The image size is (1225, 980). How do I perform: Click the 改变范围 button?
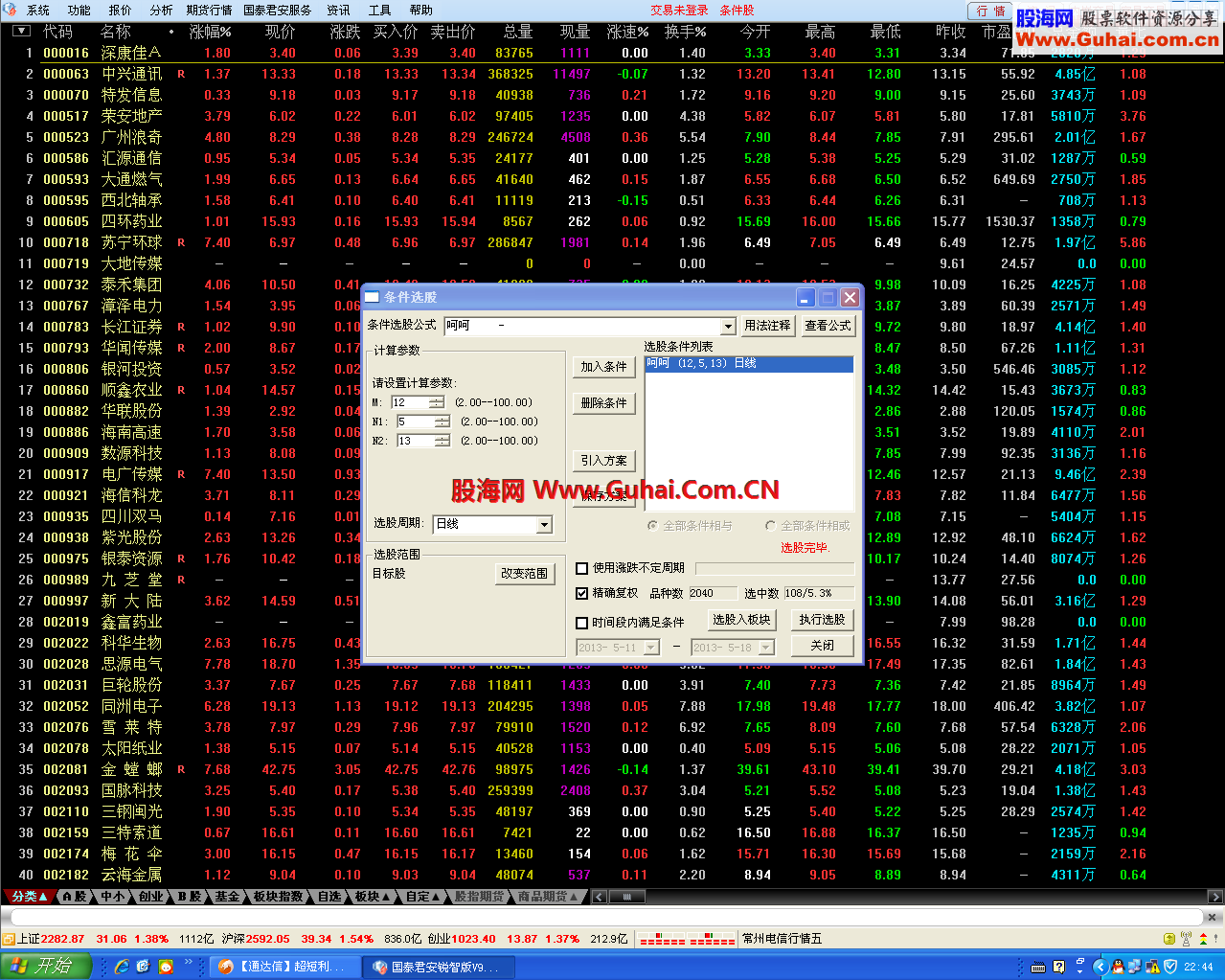(524, 574)
